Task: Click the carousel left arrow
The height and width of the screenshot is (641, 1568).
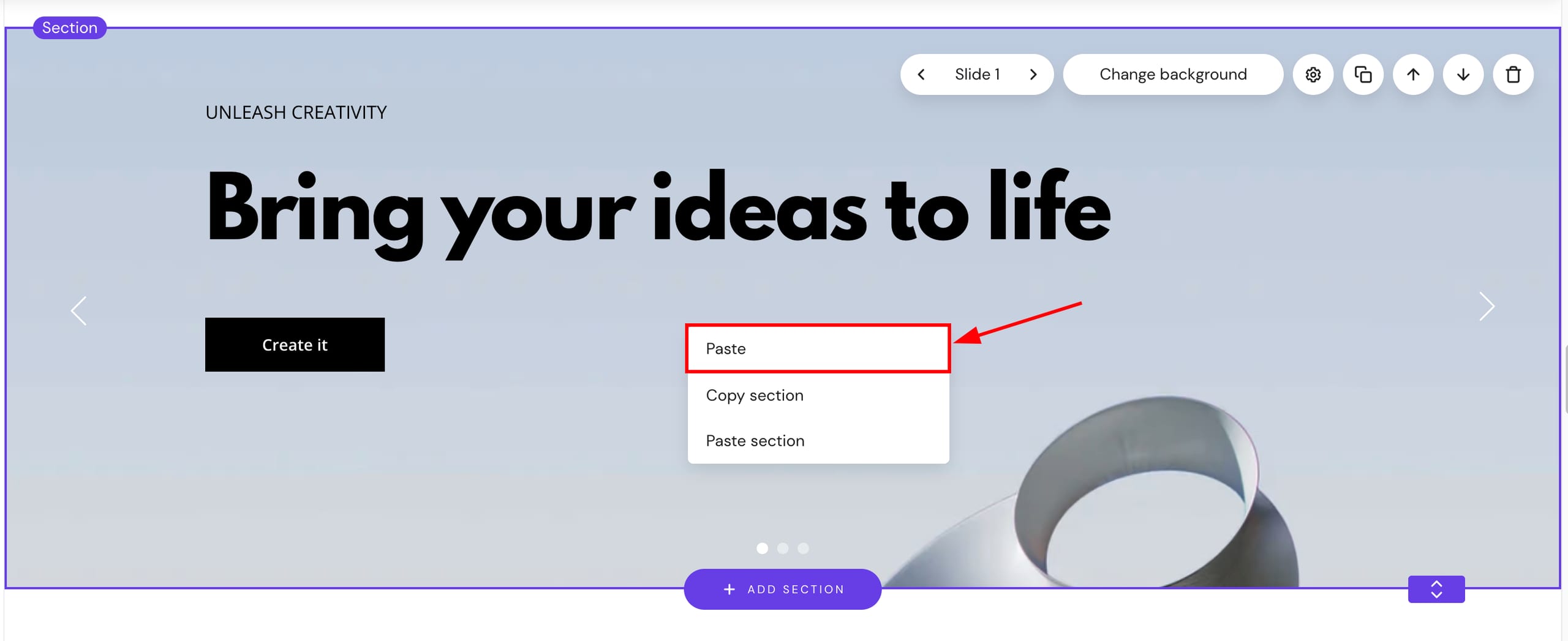Action: (x=79, y=310)
